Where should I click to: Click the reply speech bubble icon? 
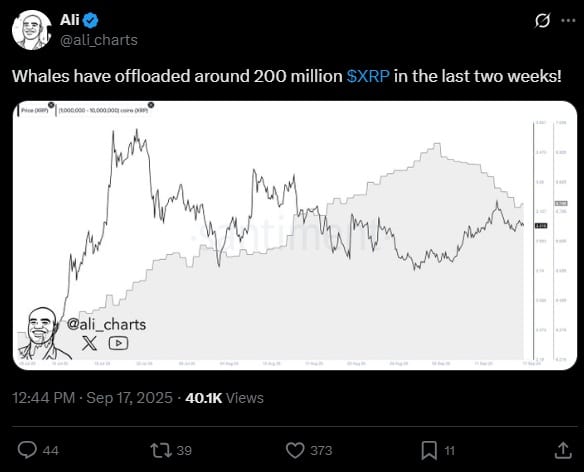click(x=27, y=450)
